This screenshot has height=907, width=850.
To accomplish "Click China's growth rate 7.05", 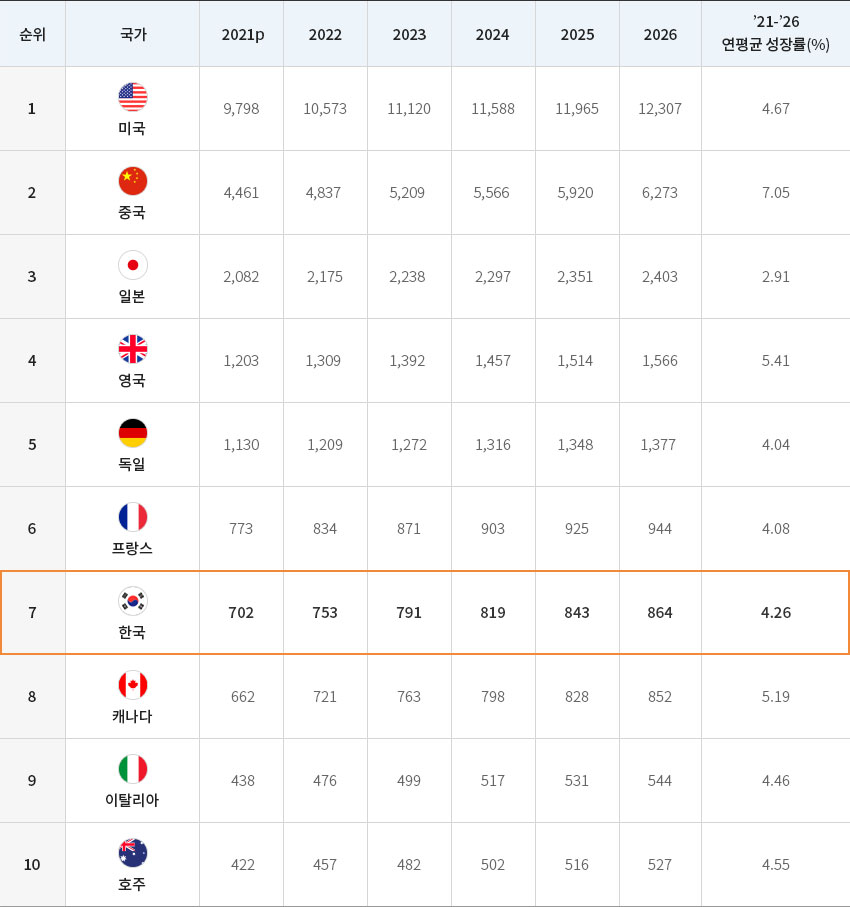I will coord(775,192).
